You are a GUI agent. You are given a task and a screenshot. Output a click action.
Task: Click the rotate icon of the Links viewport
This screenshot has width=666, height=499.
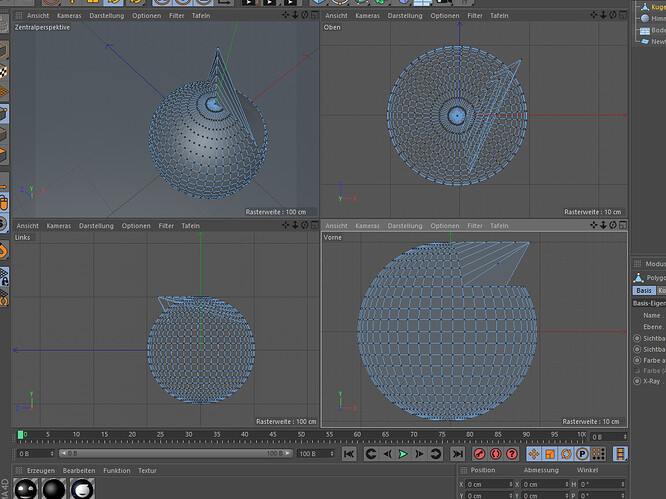pyautogui.click(x=305, y=225)
